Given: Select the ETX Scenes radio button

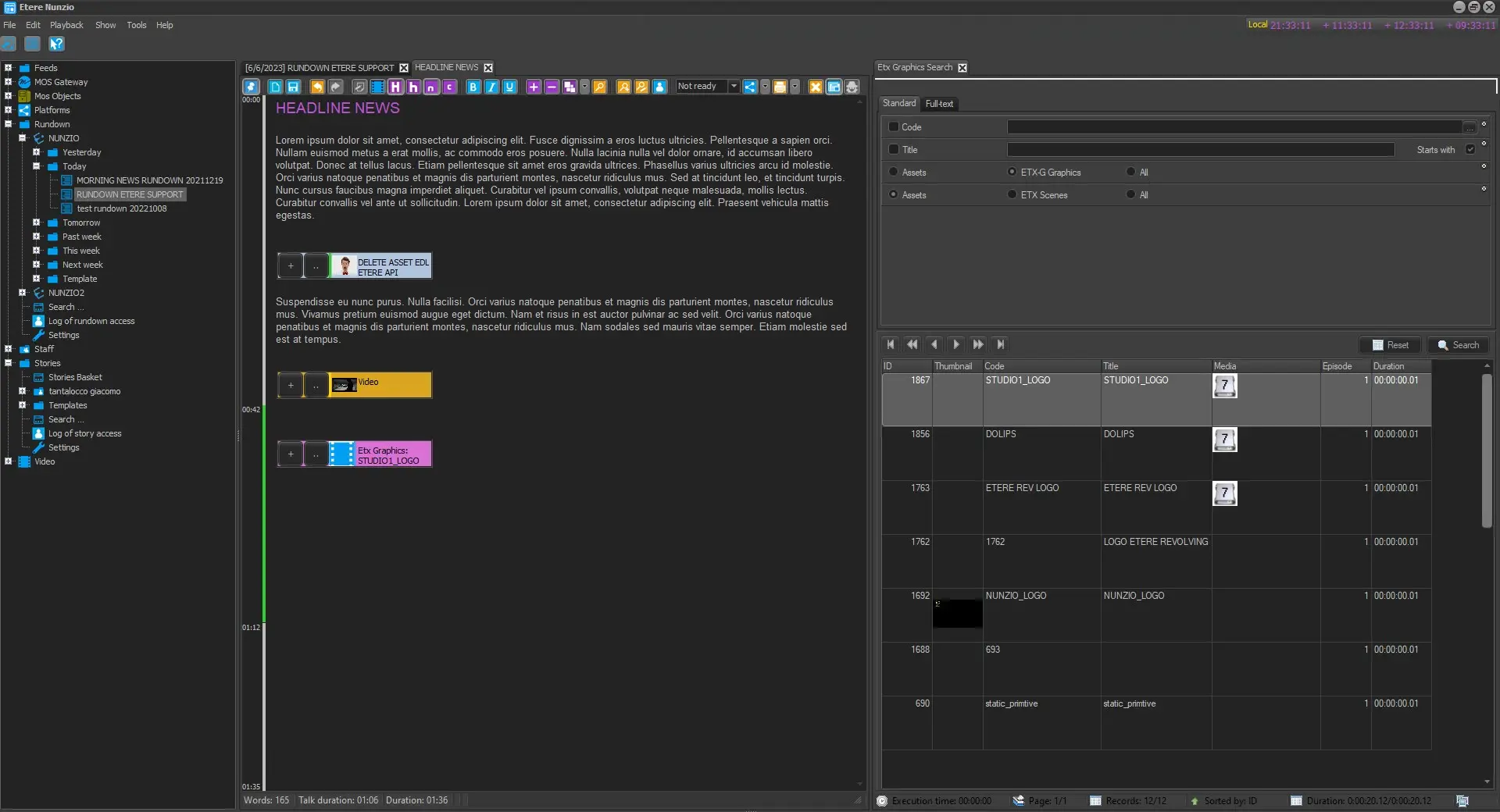Looking at the screenshot, I should pyautogui.click(x=1012, y=194).
